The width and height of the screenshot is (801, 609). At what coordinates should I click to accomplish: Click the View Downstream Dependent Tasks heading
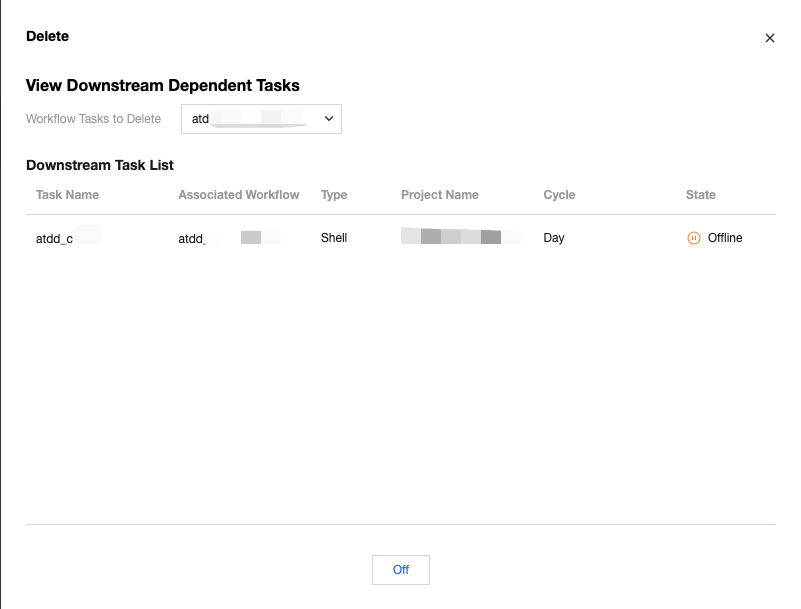click(x=163, y=86)
